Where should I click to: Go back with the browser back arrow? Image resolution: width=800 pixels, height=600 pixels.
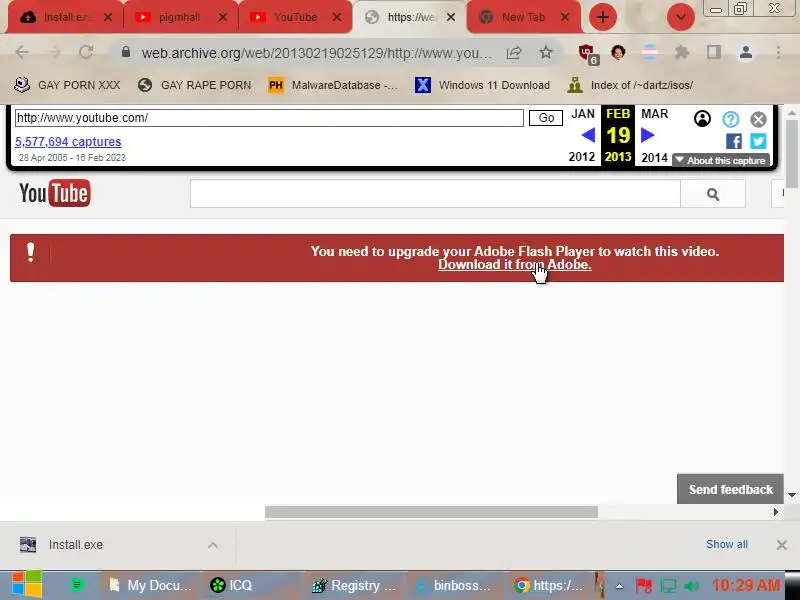(22, 52)
